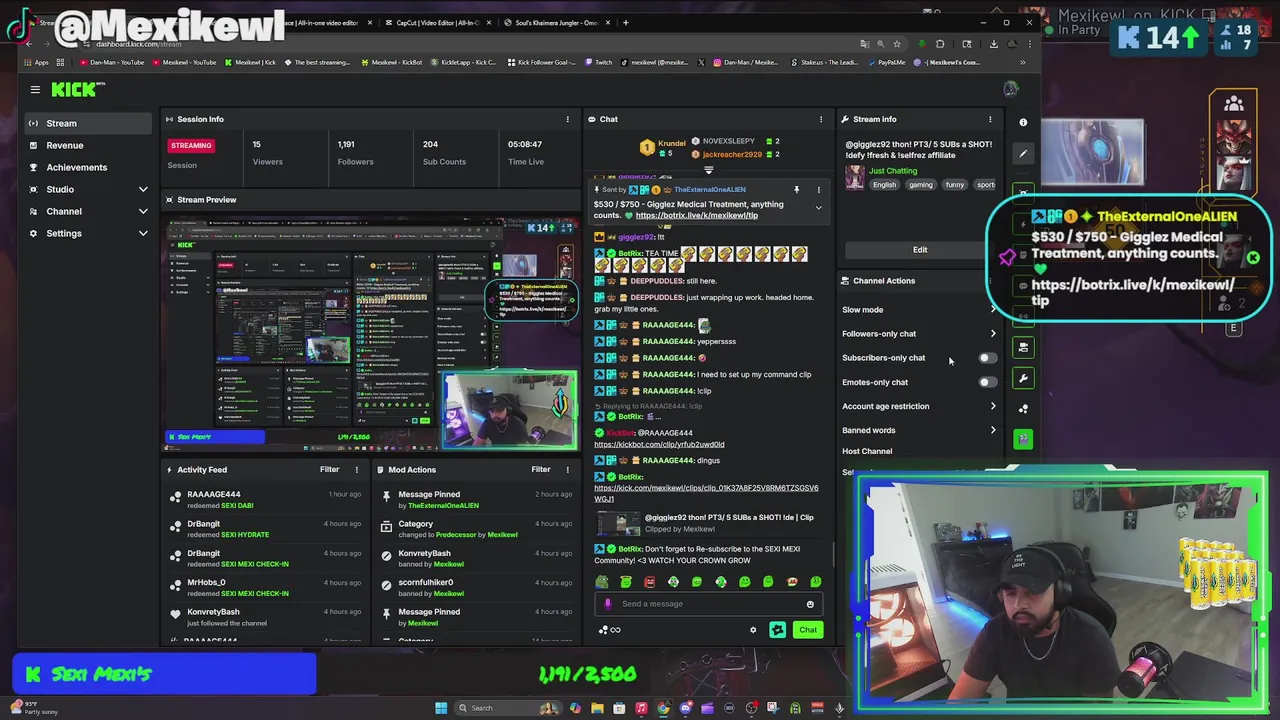
Task: Select Revenue in the sidebar
Action: tap(88, 145)
